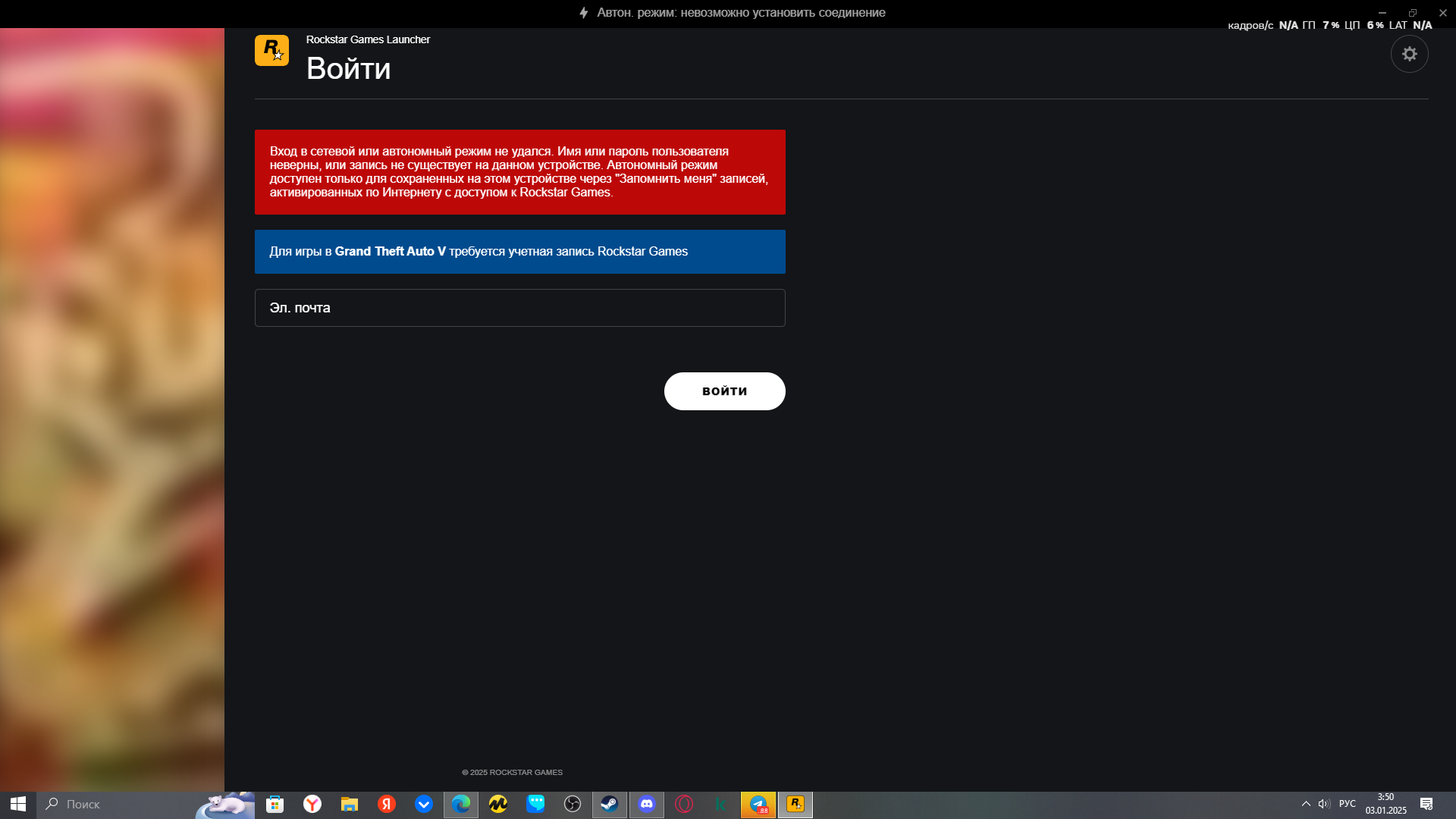
Task: Open the volume control in tray
Action: click(x=1324, y=804)
